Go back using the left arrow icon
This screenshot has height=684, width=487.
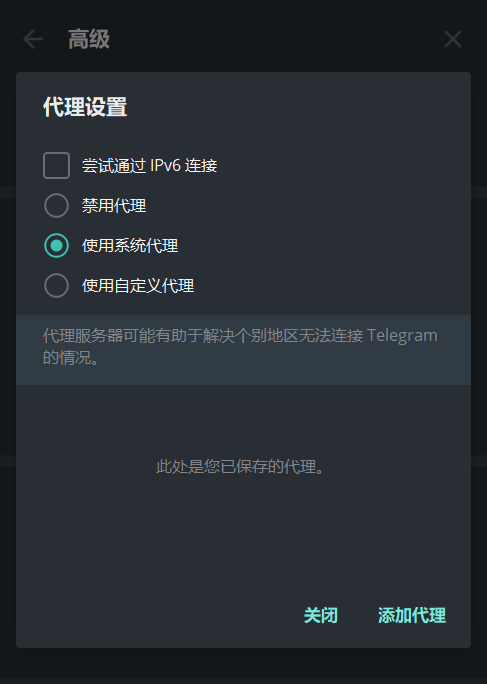[33, 39]
